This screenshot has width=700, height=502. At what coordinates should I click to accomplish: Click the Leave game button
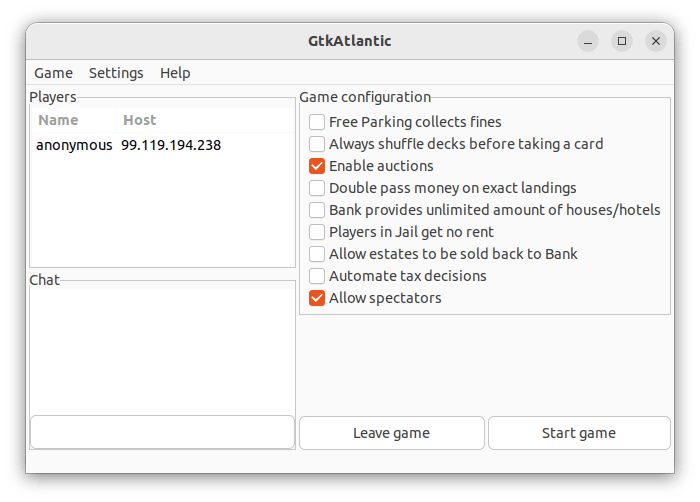pos(392,433)
